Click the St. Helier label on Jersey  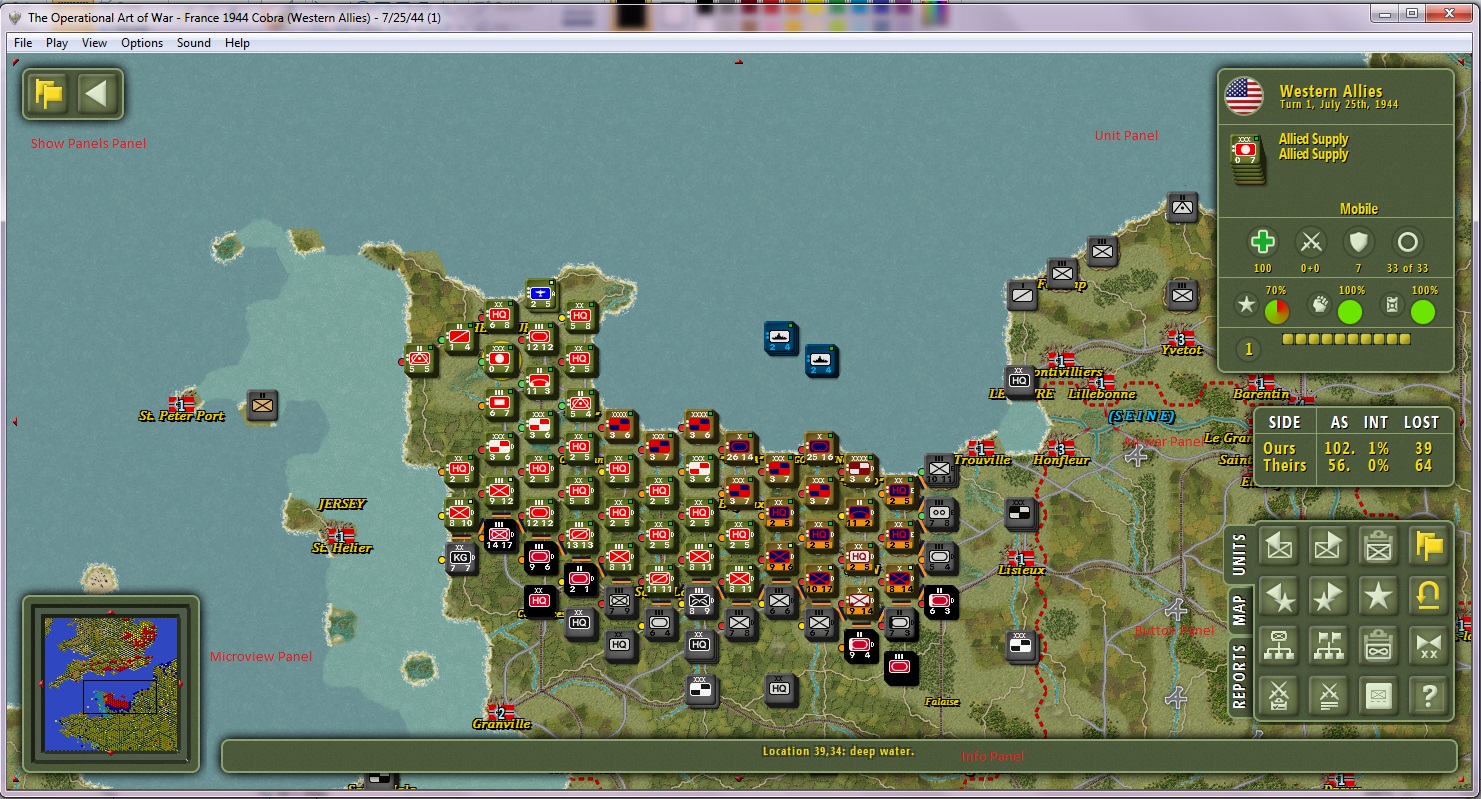342,548
